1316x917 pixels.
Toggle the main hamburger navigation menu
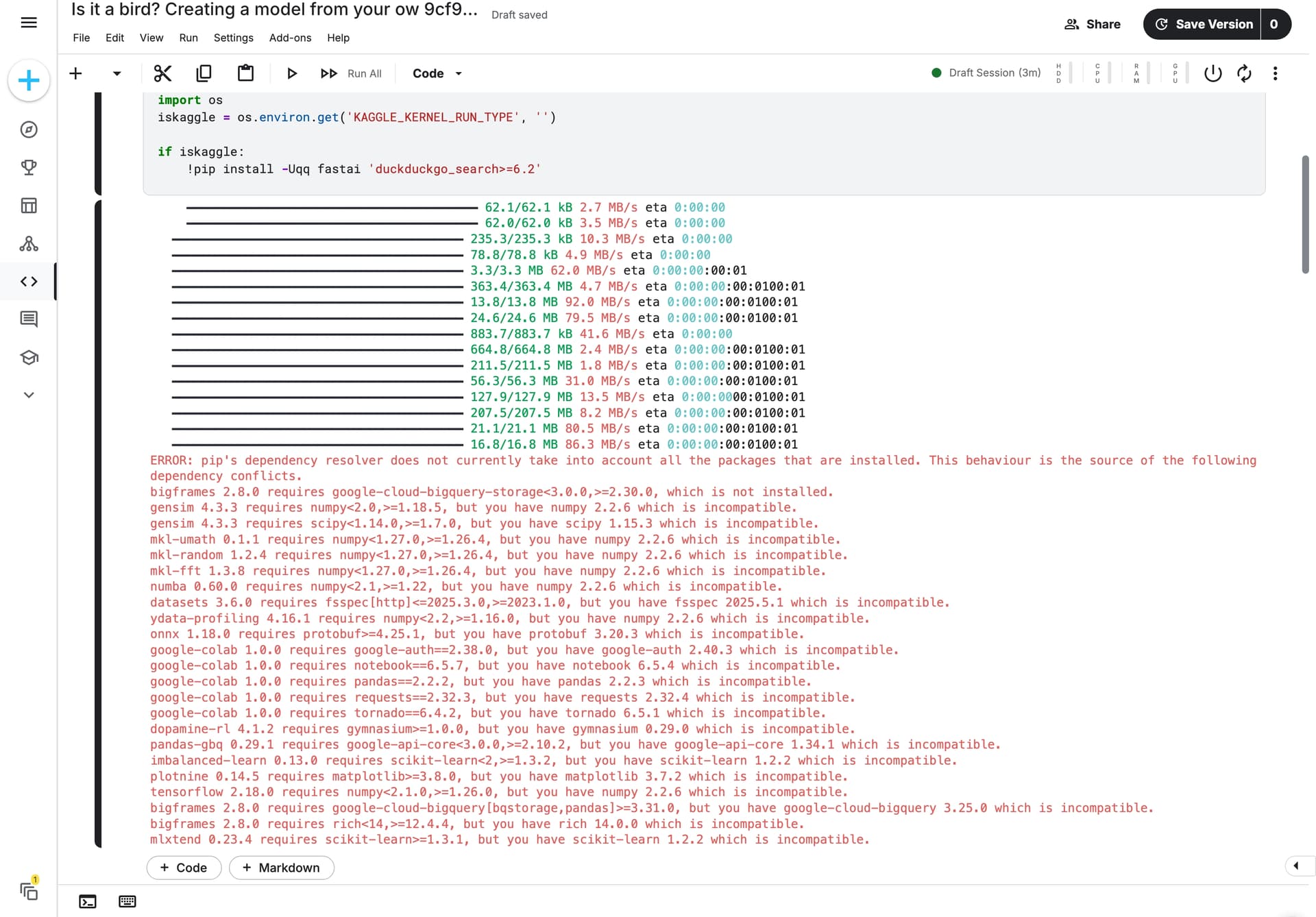[x=29, y=23]
